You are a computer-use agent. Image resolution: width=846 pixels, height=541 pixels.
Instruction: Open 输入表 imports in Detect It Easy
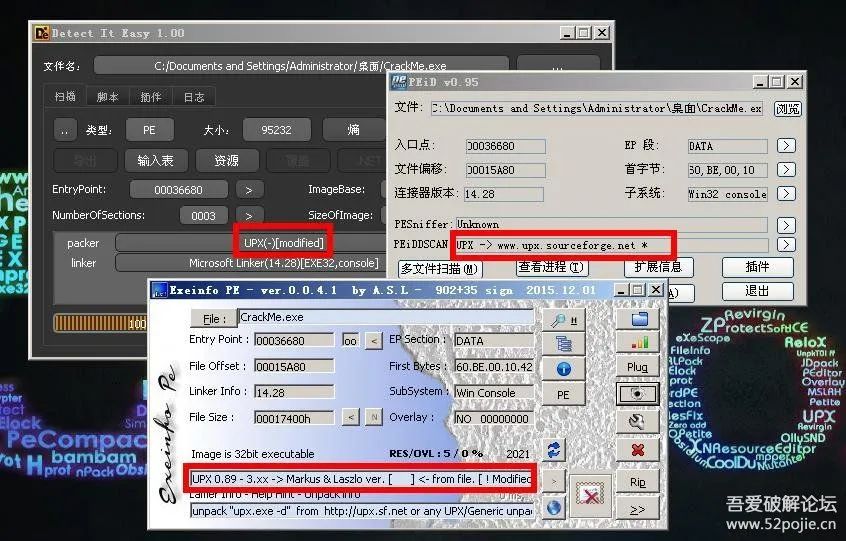click(x=155, y=161)
